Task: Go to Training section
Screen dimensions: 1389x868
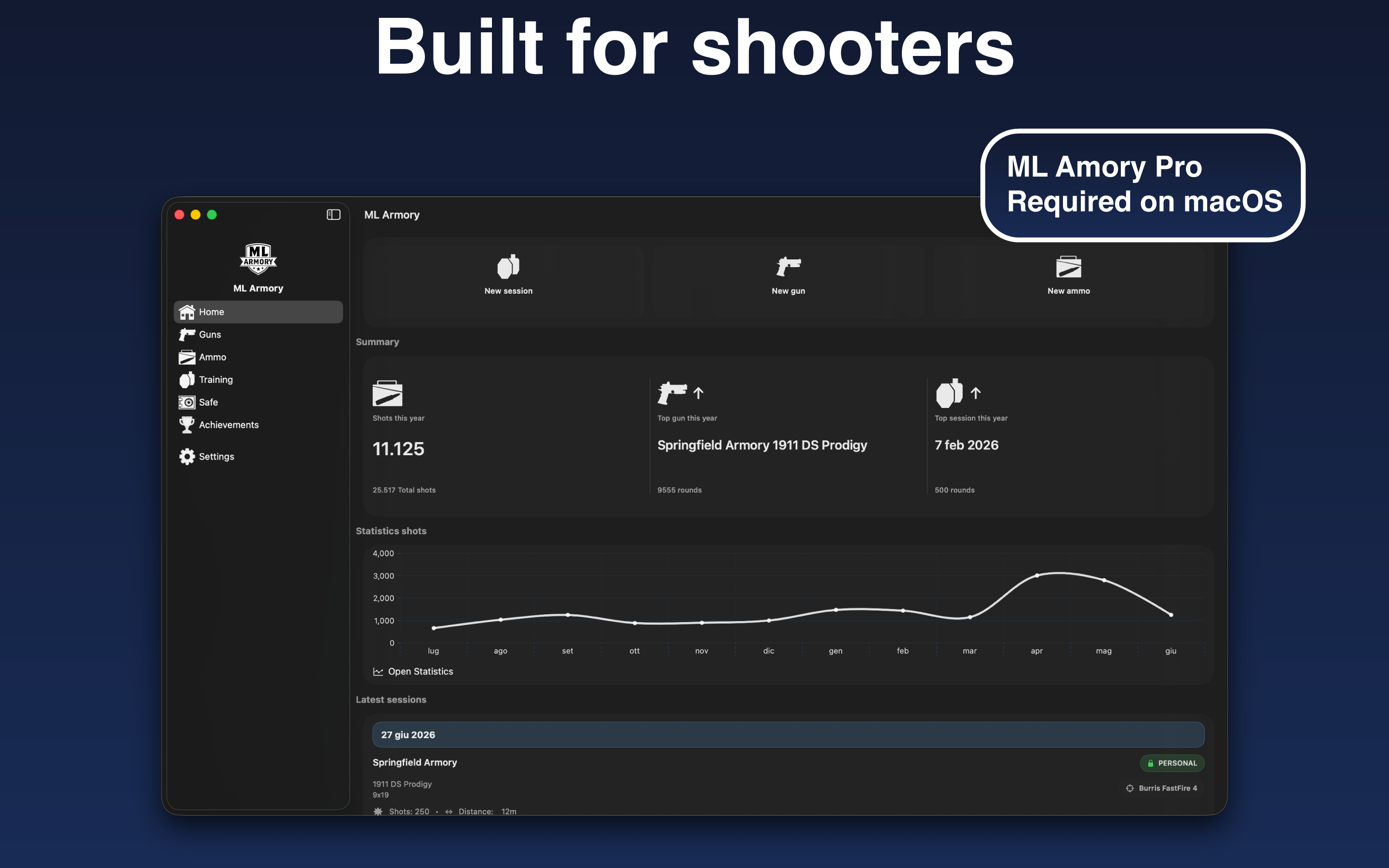Action: pyautogui.click(x=259, y=380)
